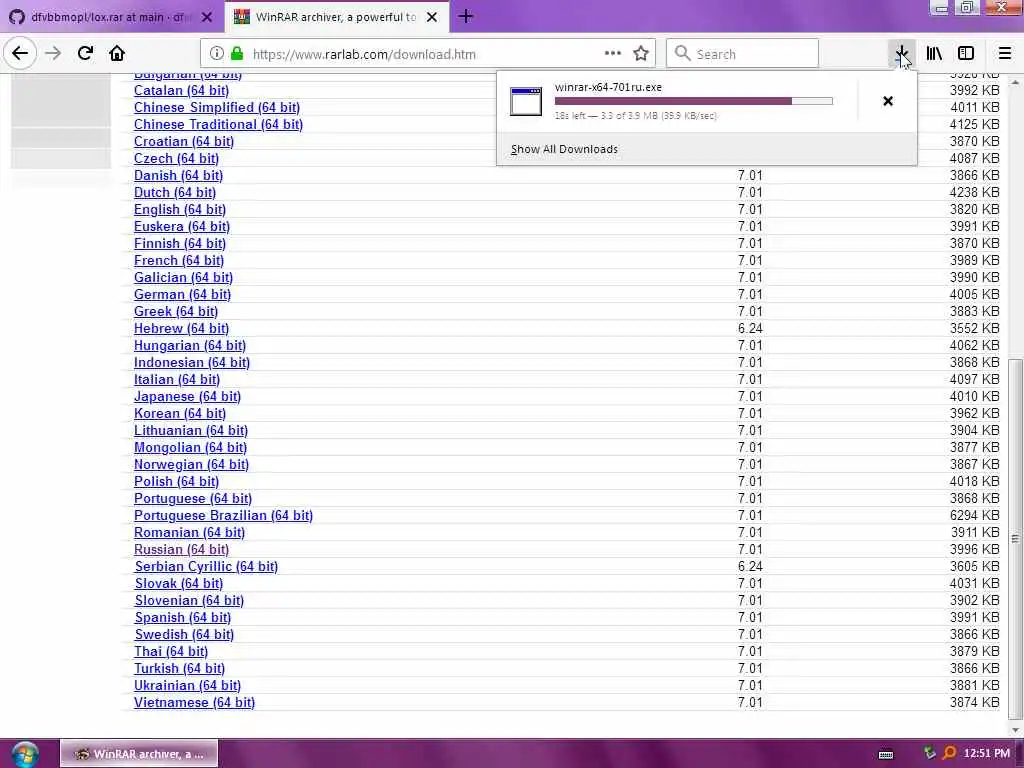Screen dimensions: 1024x768
Task: Bookmark this page with the star
Action: coord(641,54)
